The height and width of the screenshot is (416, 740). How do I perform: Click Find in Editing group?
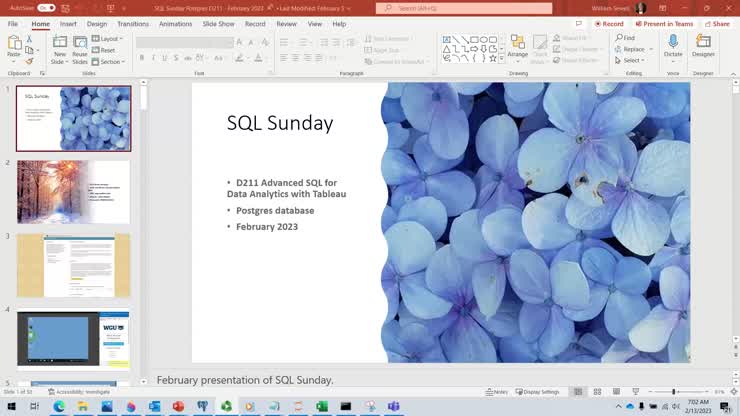[625, 38]
